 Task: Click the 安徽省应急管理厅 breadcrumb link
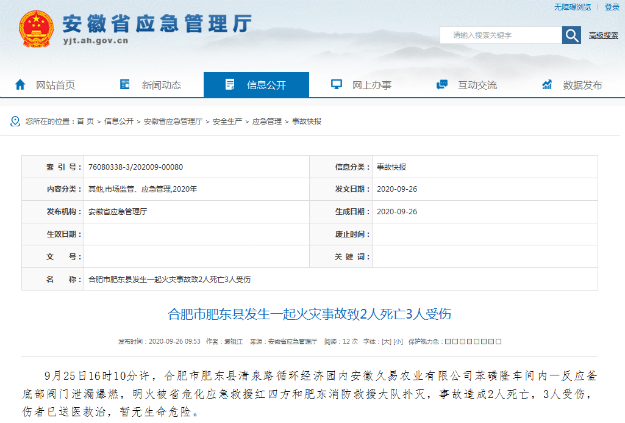(173, 121)
